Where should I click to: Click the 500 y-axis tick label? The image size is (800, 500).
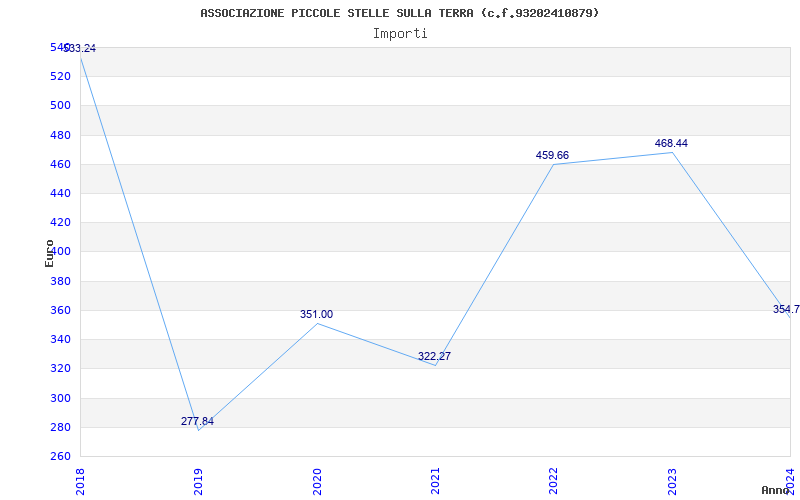coord(60,106)
